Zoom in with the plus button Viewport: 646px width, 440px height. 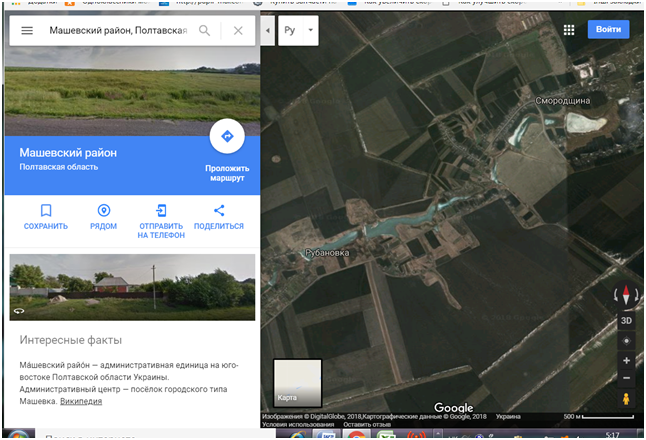[x=626, y=361]
